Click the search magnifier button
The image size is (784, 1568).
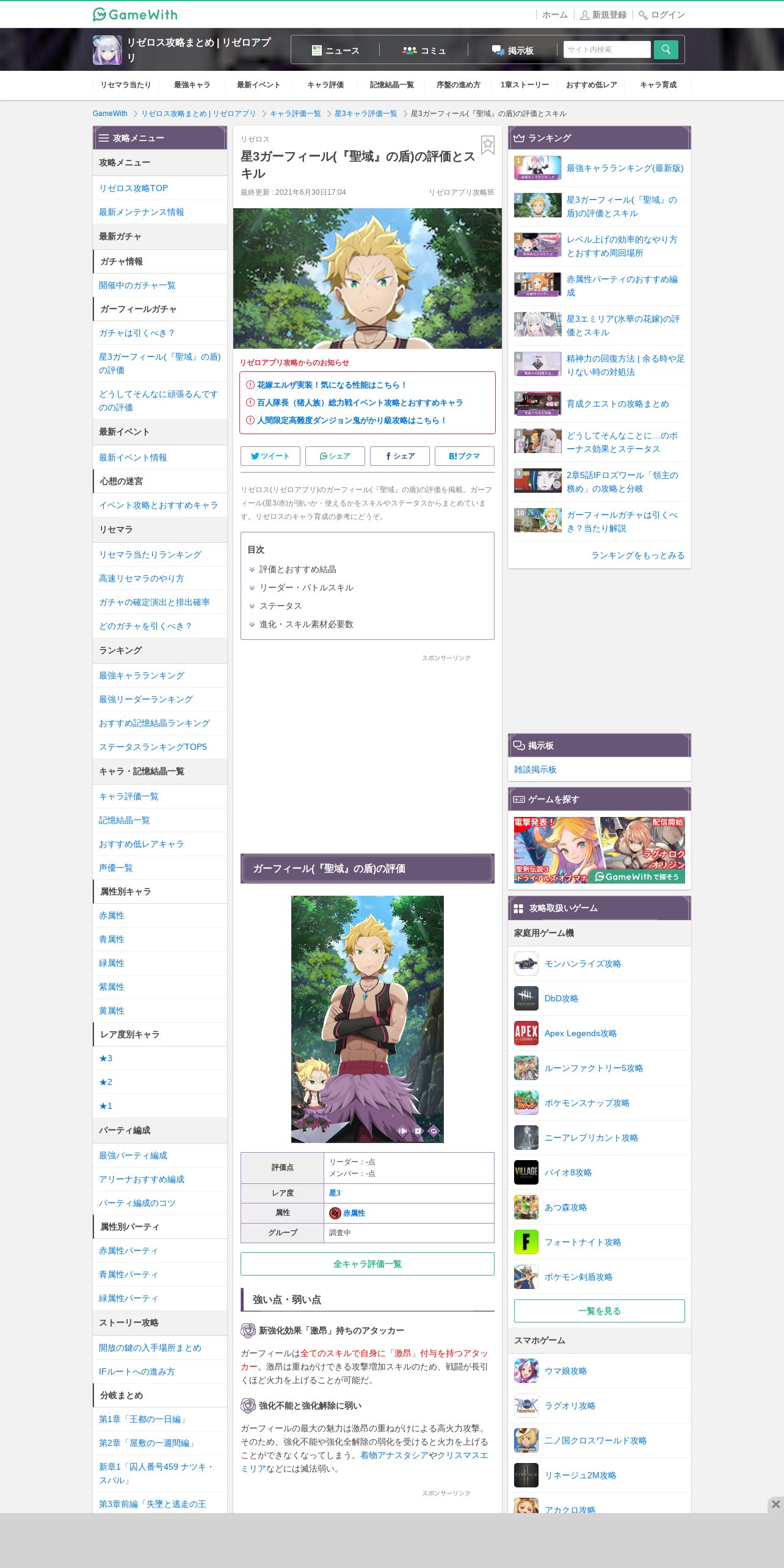[x=666, y=49]
